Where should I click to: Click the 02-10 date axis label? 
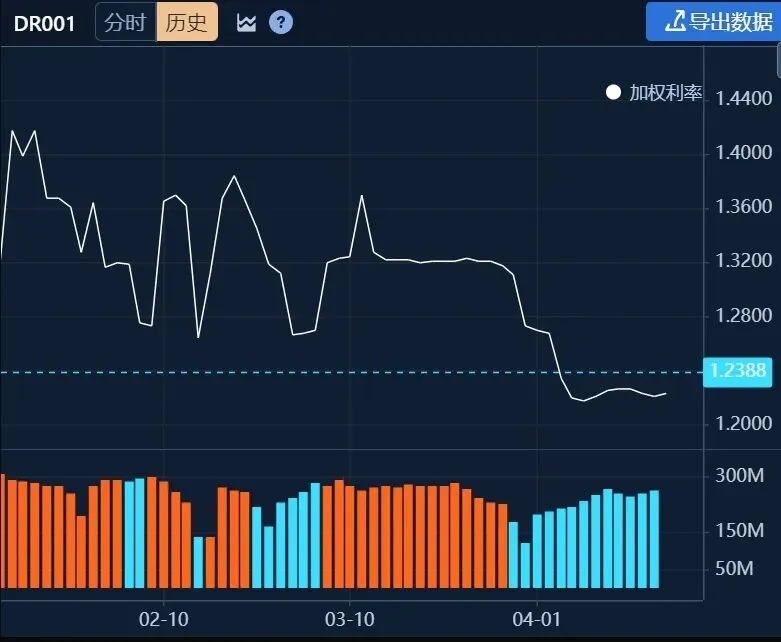(x=164, y=620)
